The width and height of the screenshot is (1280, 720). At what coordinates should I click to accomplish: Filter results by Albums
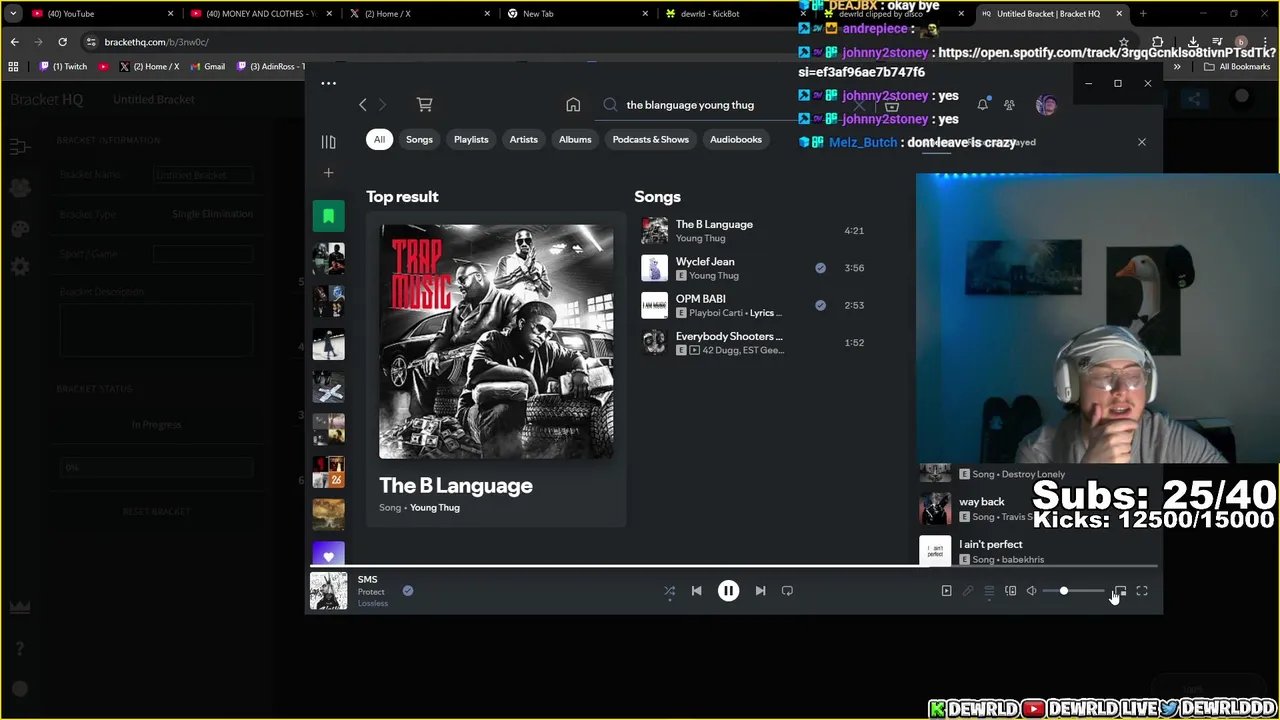pyautogui.click(x=575, y=140)
